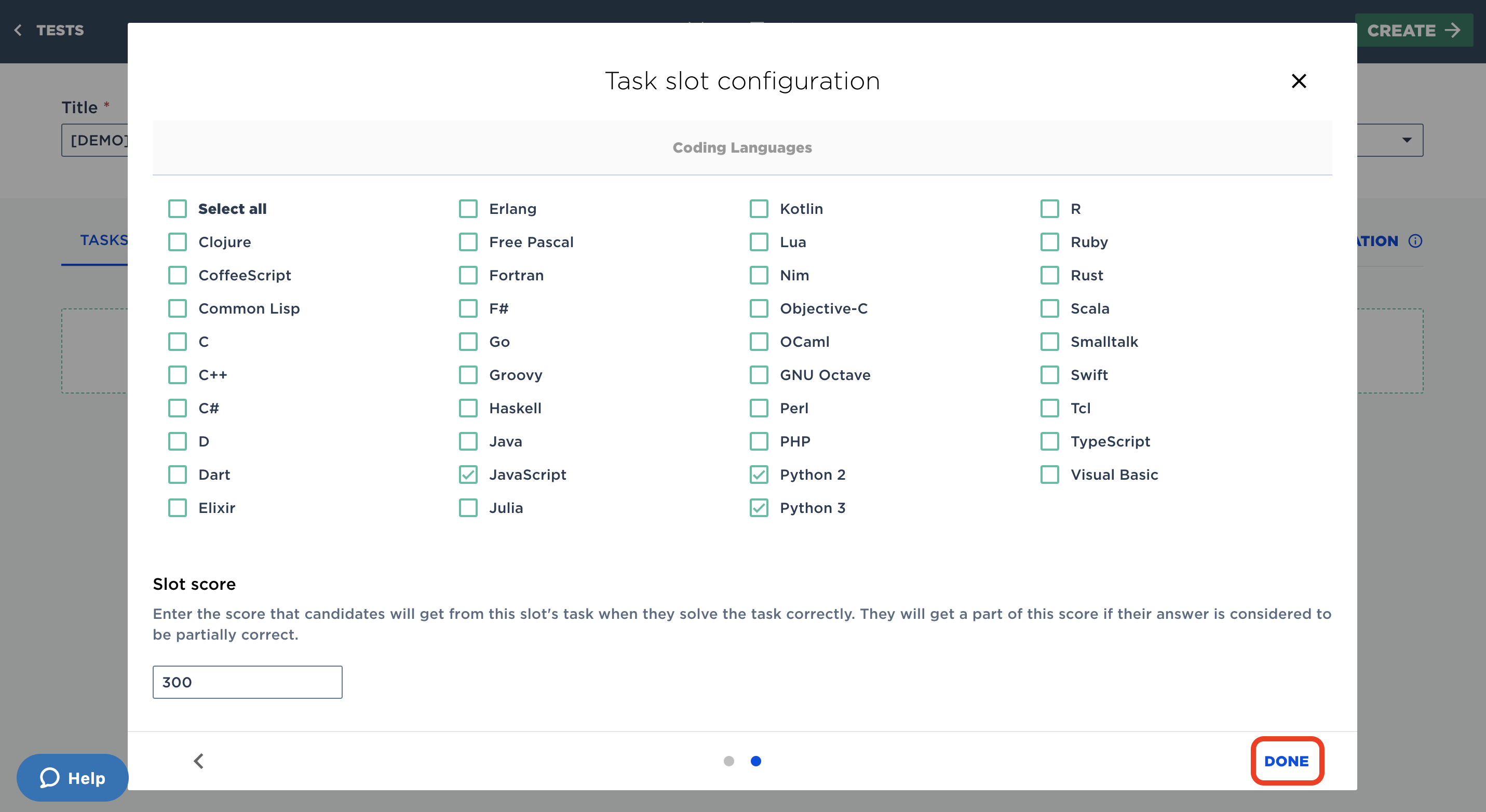This screenshot has width=1486, height=812.
Task: Check the Scala checkbox
Action: (1050, 308)
